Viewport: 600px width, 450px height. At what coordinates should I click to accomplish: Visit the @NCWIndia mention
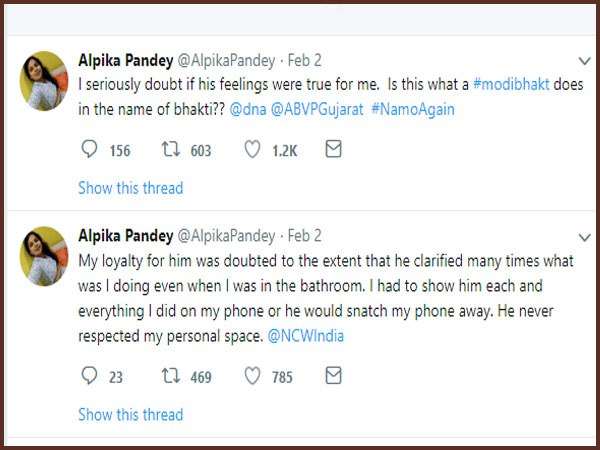pos(306,336)
